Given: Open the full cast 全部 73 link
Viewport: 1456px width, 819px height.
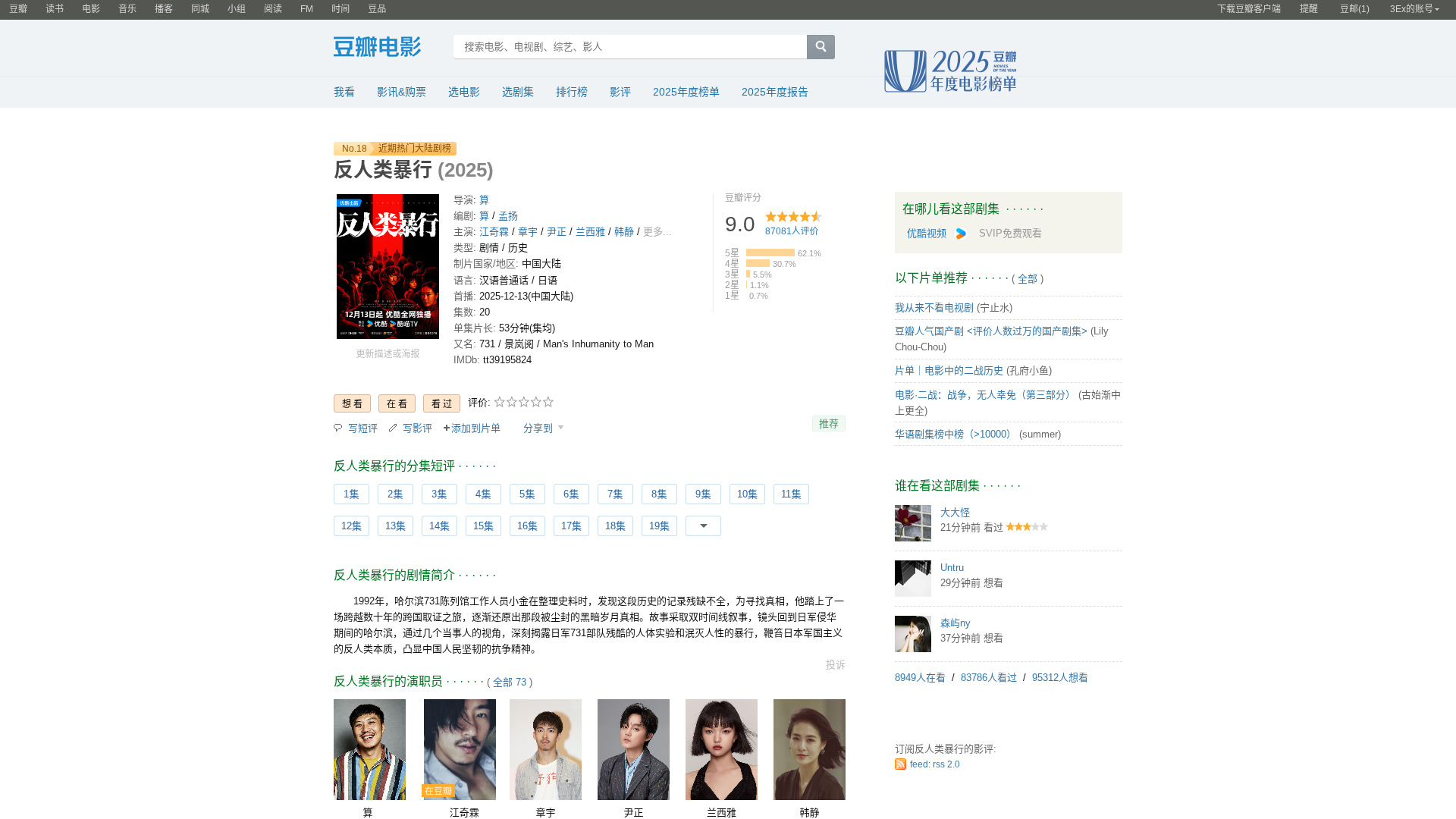Looking at the screenshot, I should (x=510, y=682).
